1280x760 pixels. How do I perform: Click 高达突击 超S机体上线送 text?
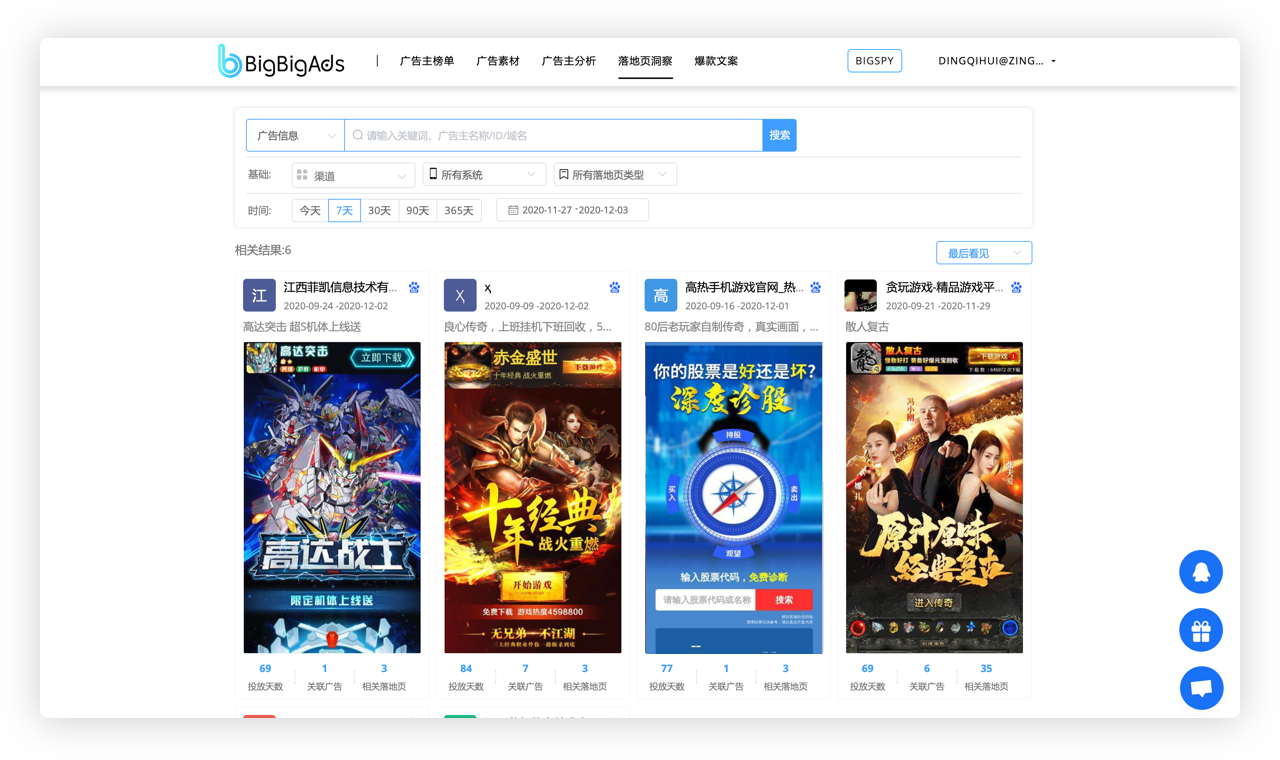302,327
